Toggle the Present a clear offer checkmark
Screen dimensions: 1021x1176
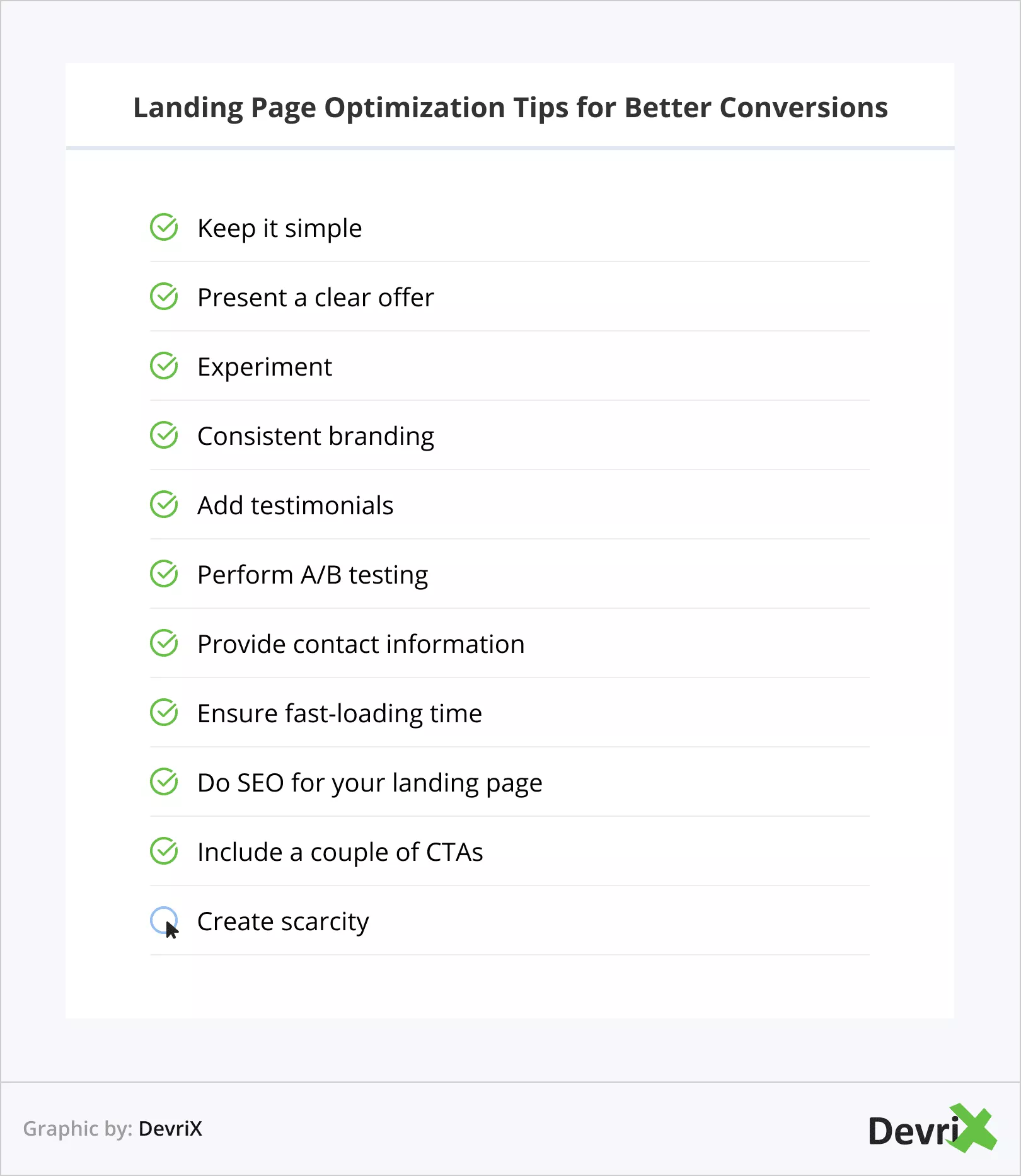pos(164,297)
